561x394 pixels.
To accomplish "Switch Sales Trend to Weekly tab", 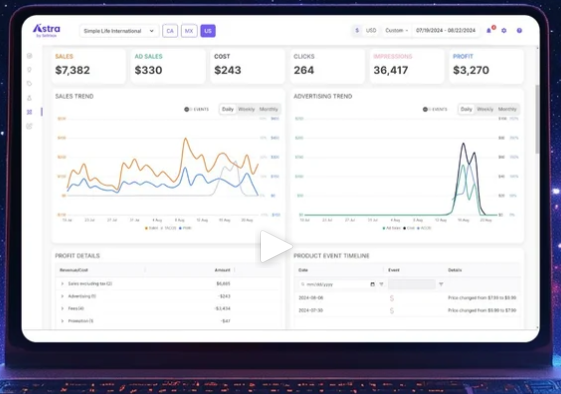I will point(246,109).
